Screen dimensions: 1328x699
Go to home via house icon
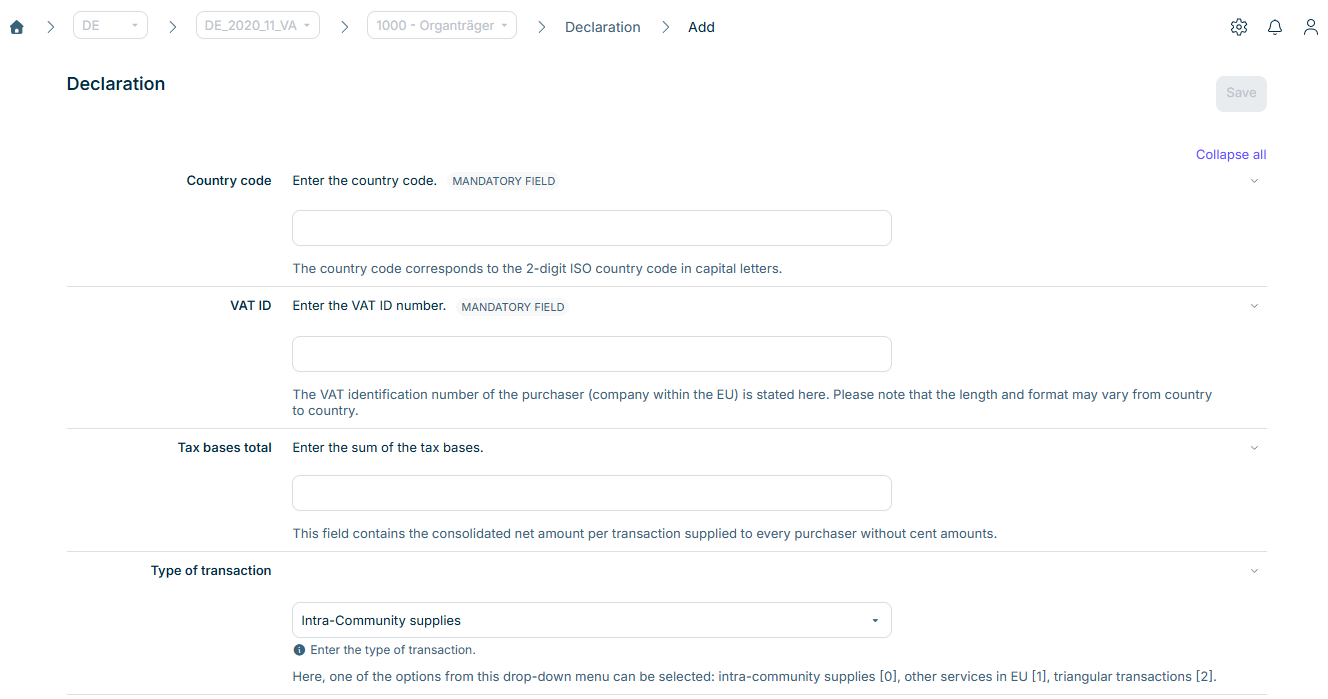(16, 27)
